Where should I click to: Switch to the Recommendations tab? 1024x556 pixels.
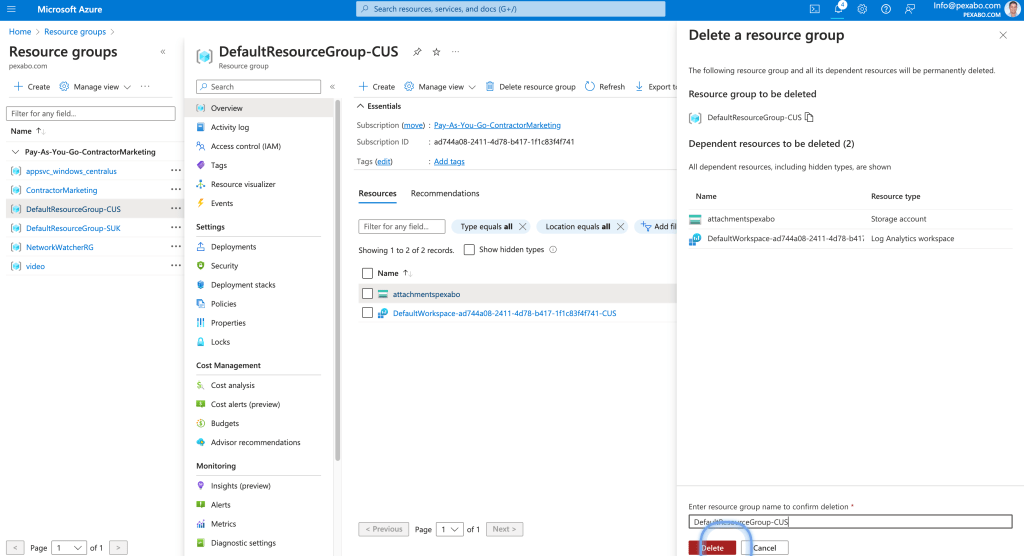[445, 193]
